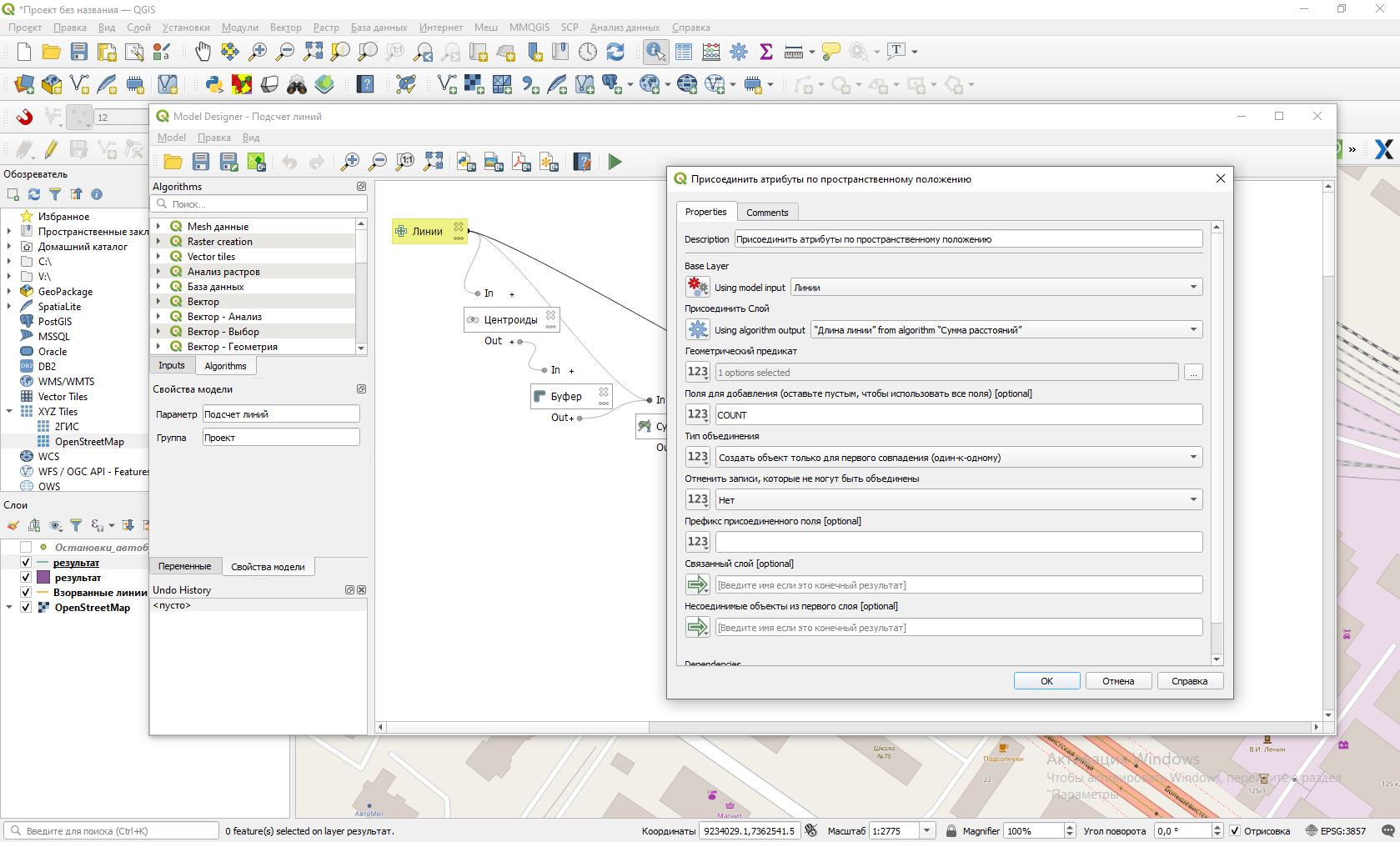This screenshot has height=842, width=1400.
Task: Toggle the Отрисовка checkbox in status bar
Action: (x=1235, y=831)
